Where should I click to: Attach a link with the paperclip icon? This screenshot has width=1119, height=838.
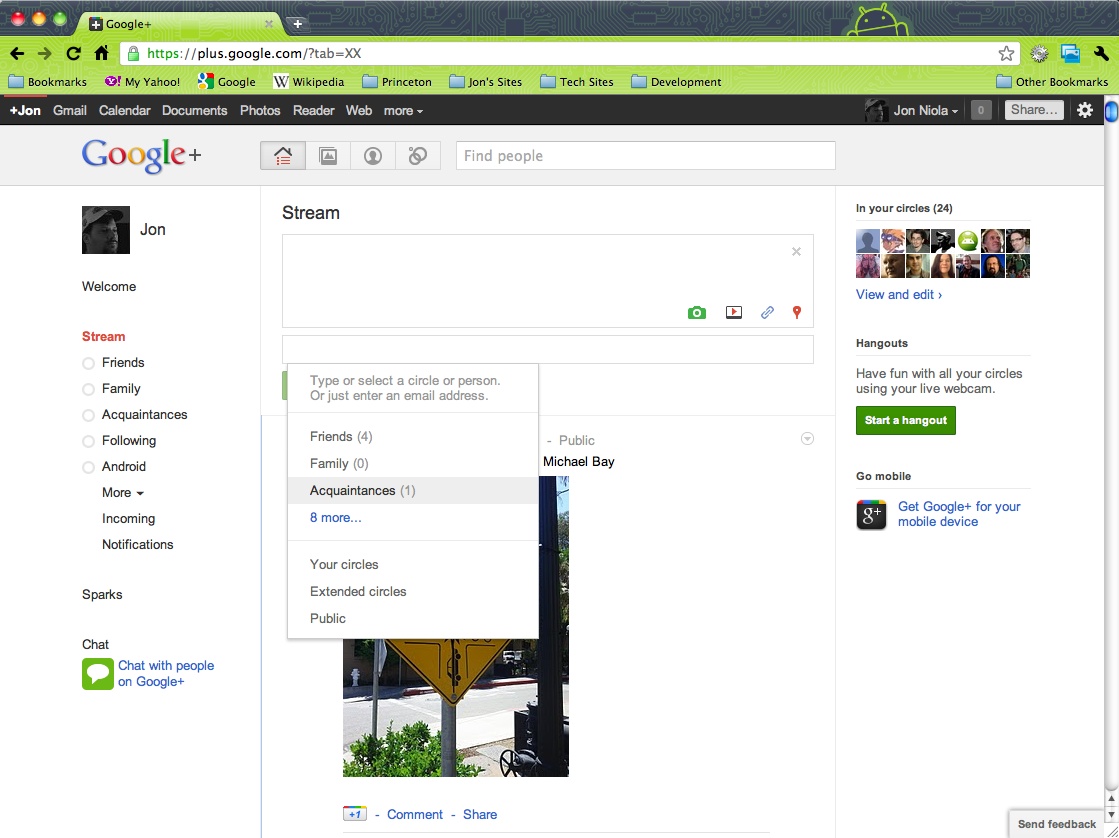(x=767, y=313)
